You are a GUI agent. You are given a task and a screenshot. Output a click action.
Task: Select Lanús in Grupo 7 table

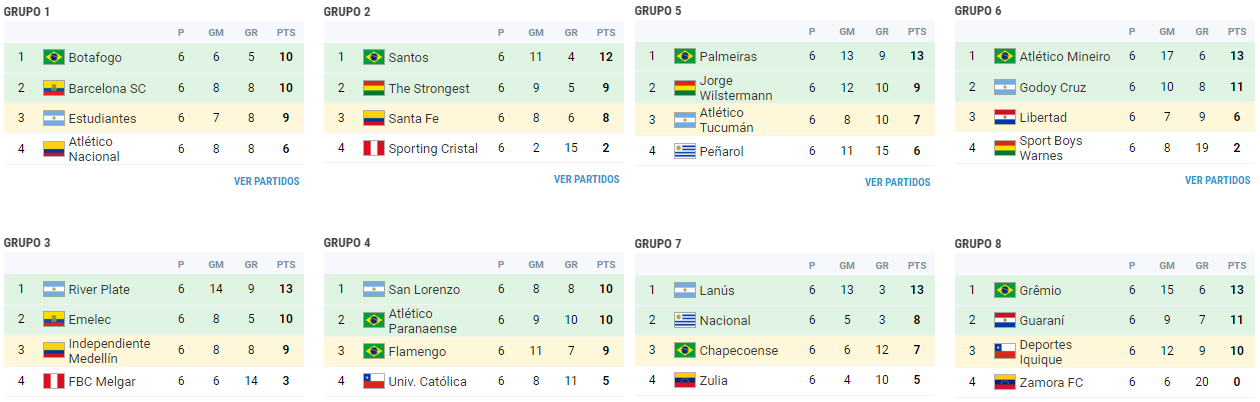coord(717,290)
